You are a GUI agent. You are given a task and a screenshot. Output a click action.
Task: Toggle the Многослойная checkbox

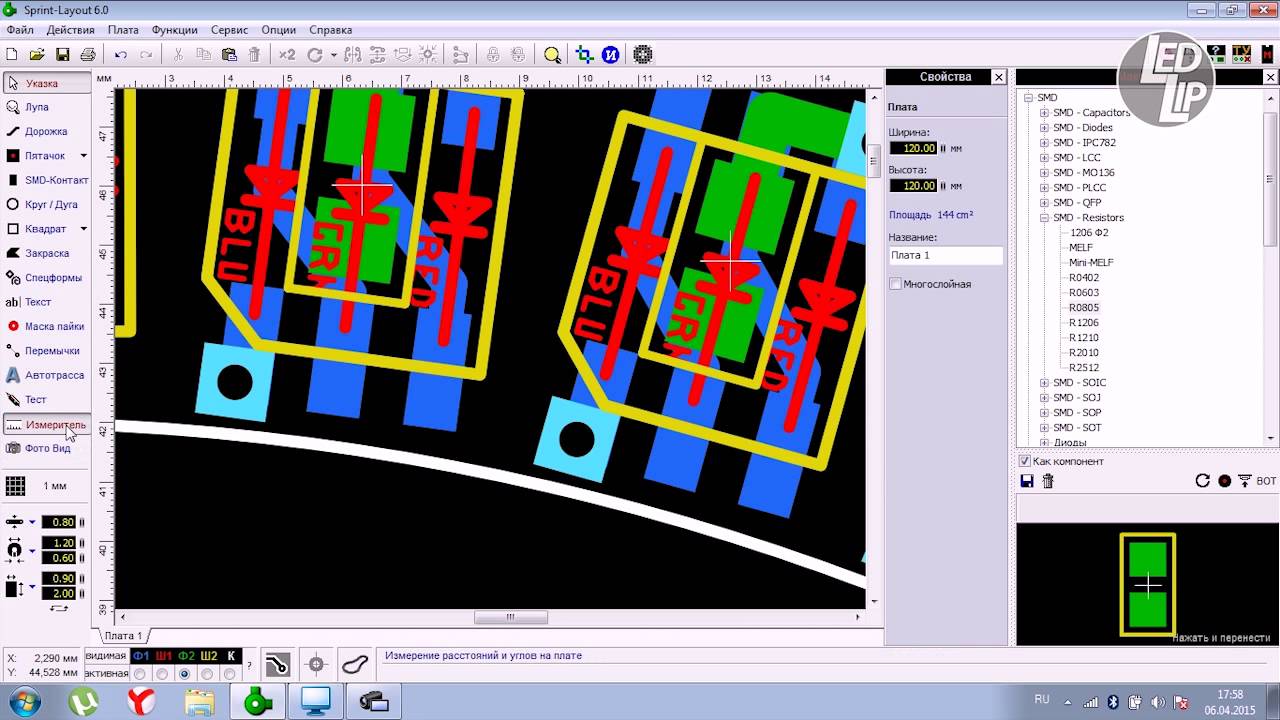895,284
